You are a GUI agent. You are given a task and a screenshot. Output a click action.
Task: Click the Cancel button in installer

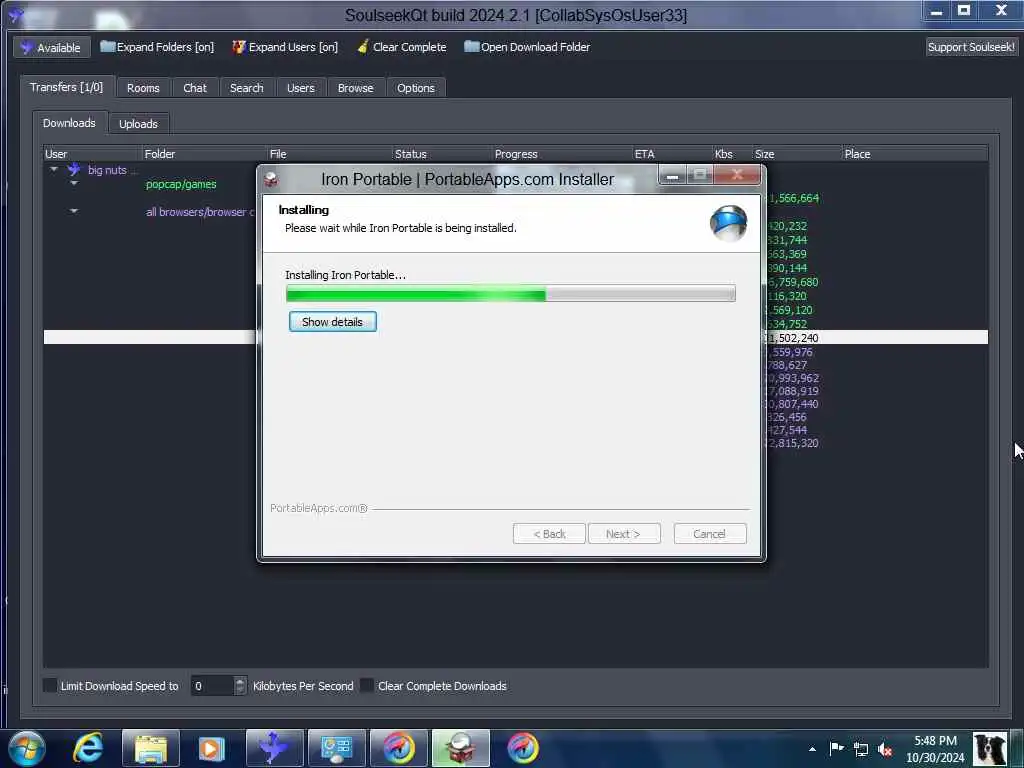pos(709,534)
